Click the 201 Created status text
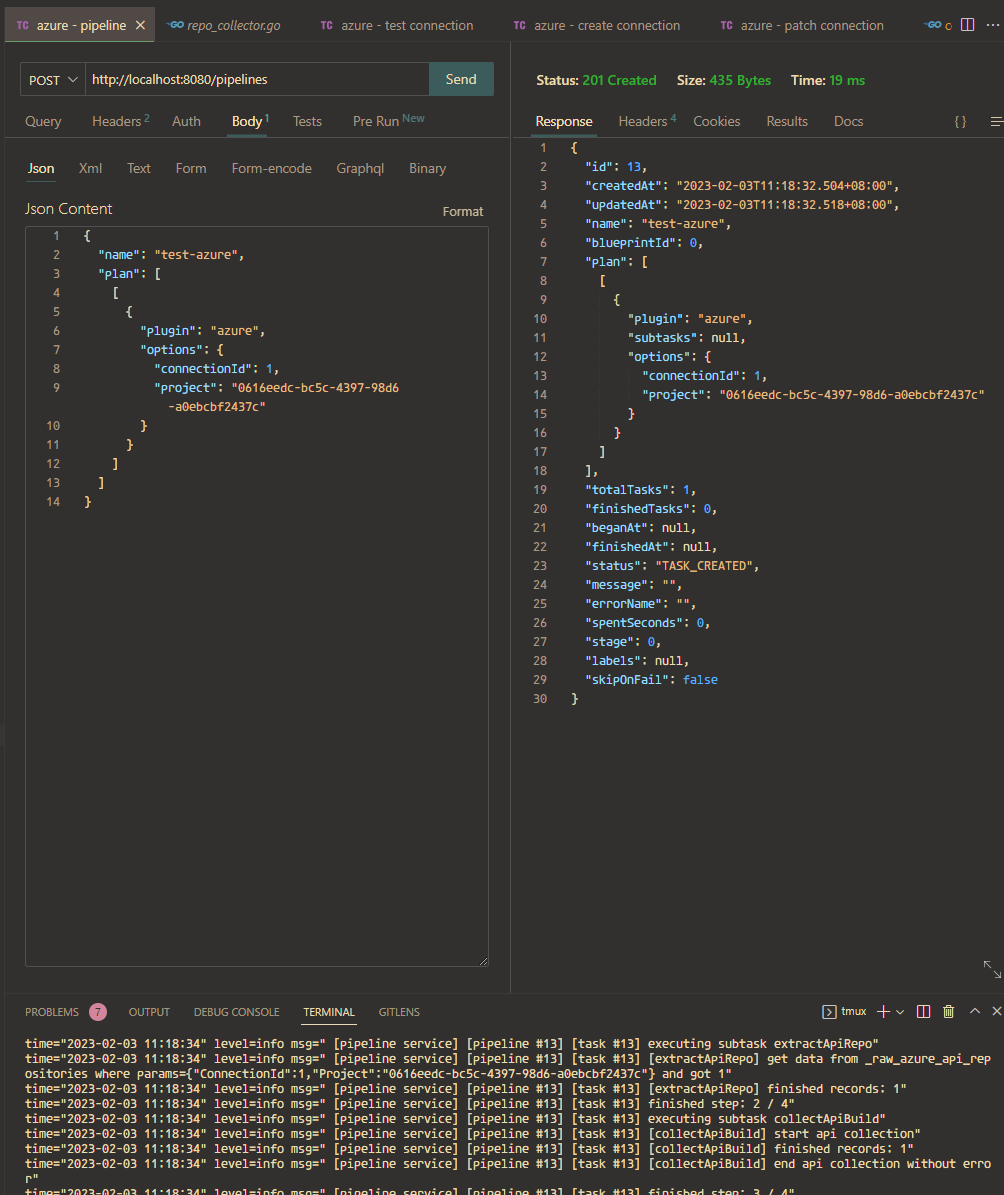Screen dimensions: 1004x1195 coord(619,80)
